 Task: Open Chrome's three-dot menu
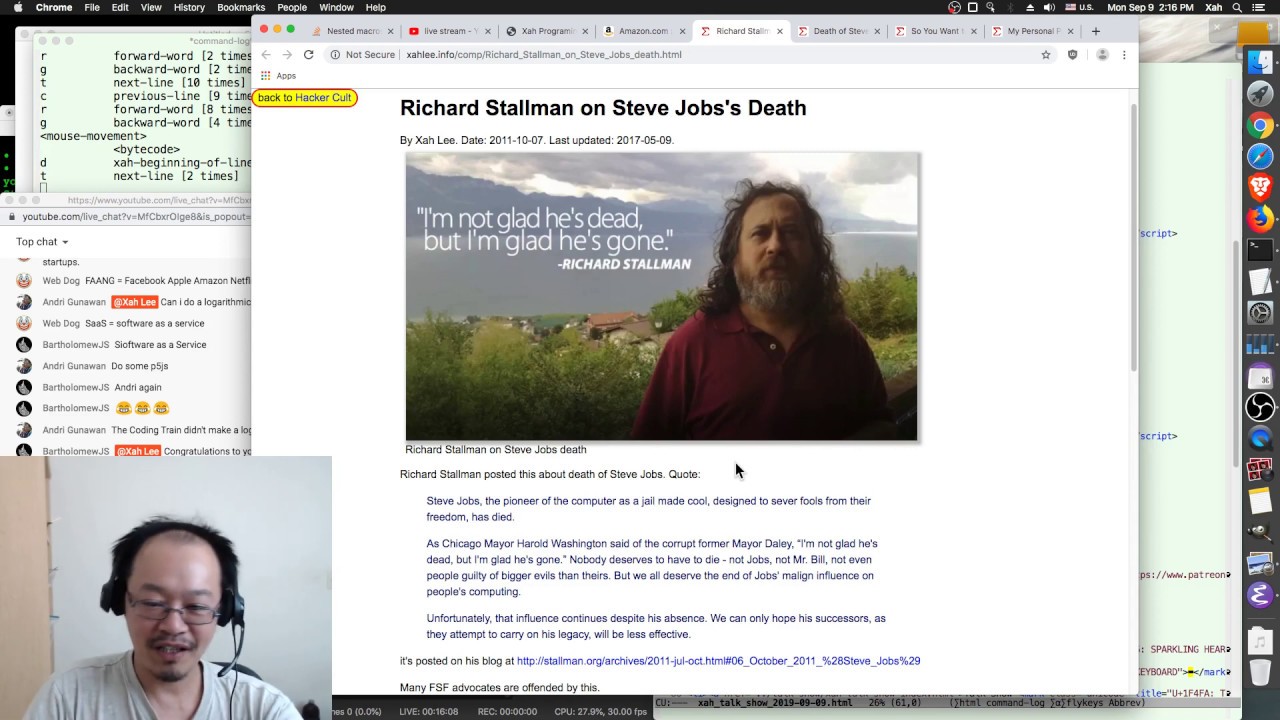tap(1124, 55)
